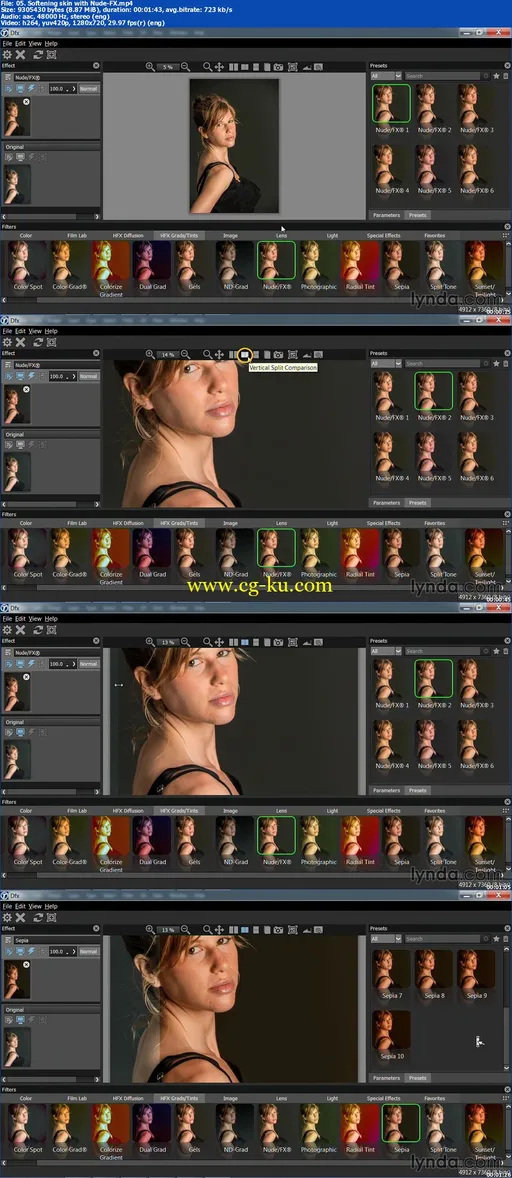Click the zoom-in magnifier in the 5 % zoom frame

point(150,67)
